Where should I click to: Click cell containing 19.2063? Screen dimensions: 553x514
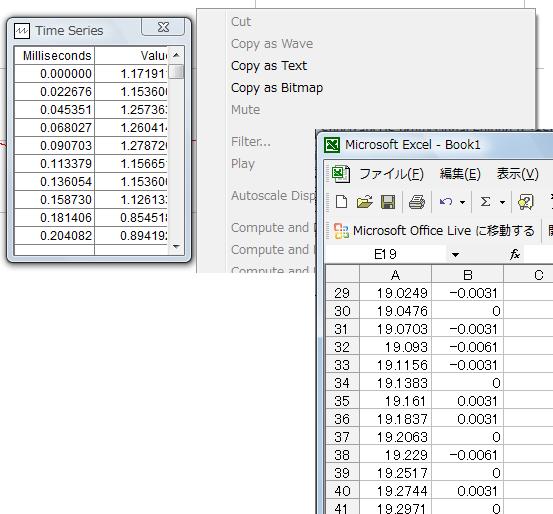(395, 437)
